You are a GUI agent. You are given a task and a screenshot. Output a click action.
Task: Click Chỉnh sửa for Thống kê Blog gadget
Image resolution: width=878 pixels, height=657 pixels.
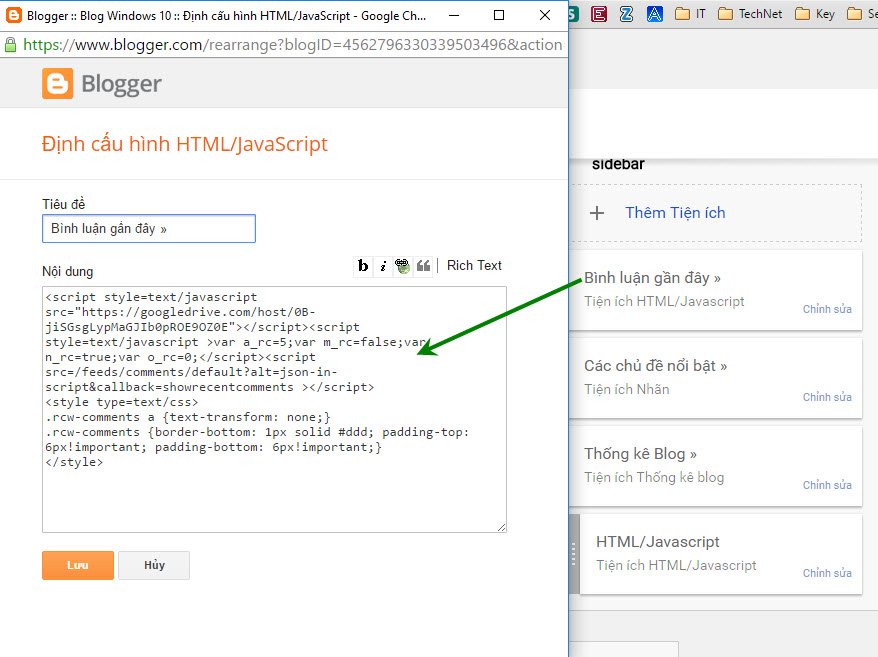click(827, 485)
